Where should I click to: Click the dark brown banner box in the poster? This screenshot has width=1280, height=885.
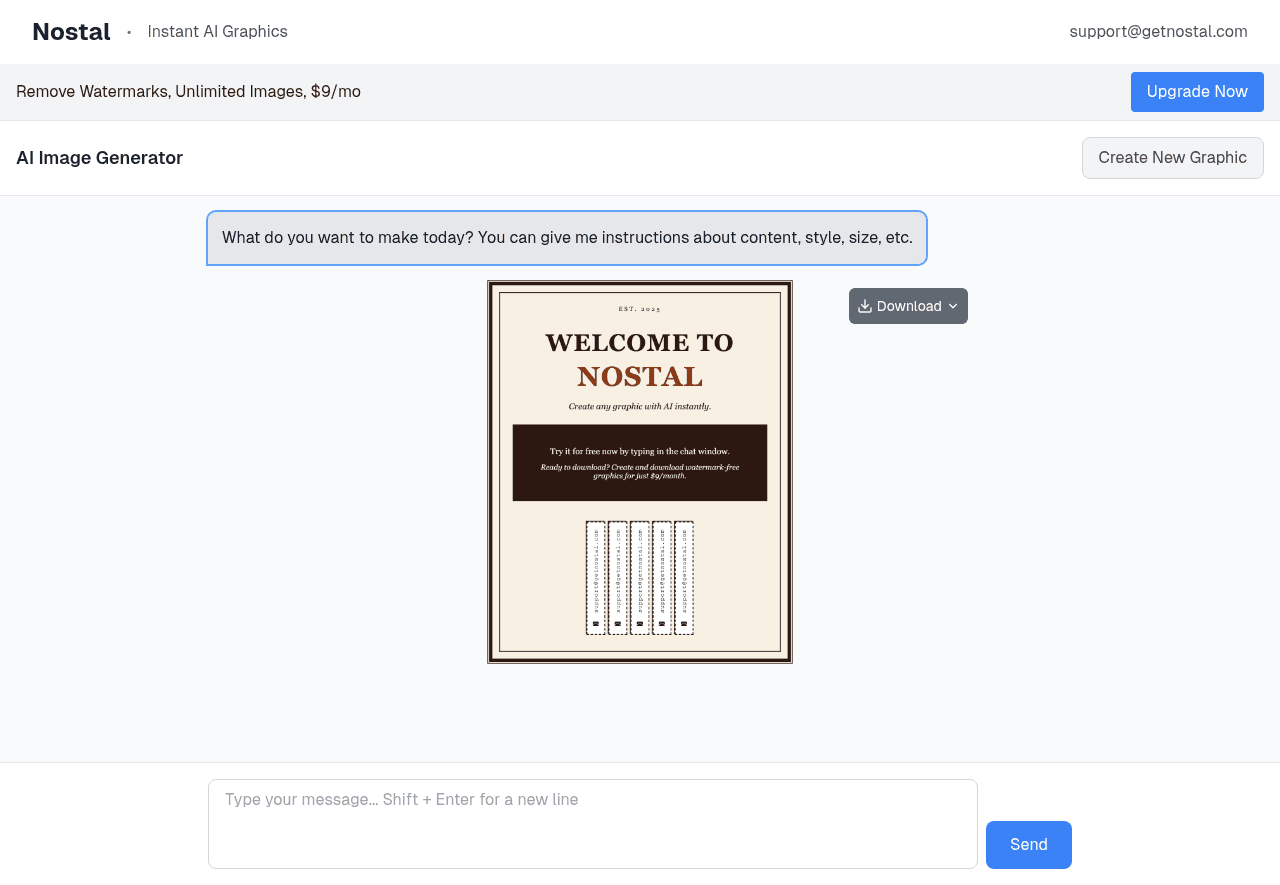640,462
